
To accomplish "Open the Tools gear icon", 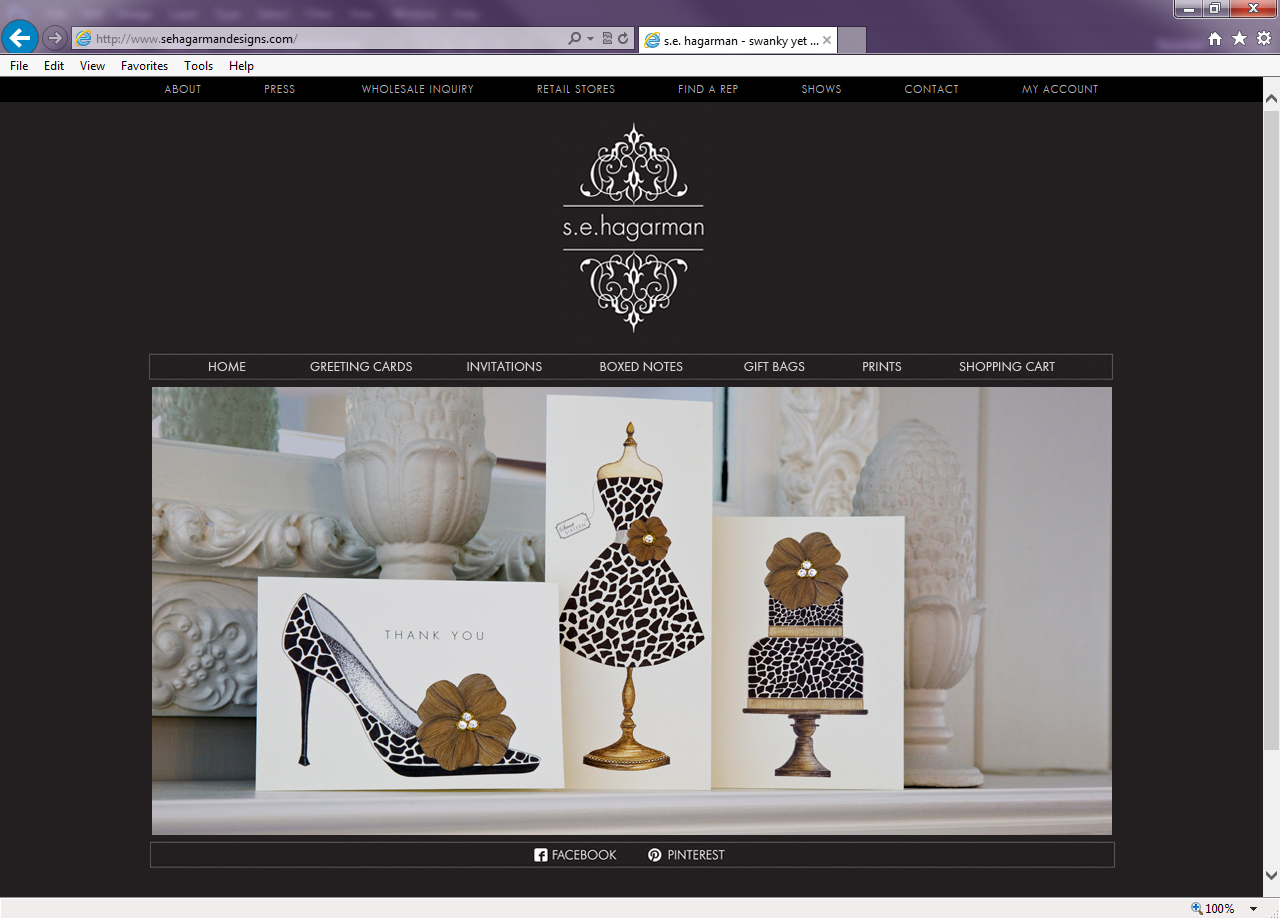I will pyautogui.click(x=1264, y=39).
